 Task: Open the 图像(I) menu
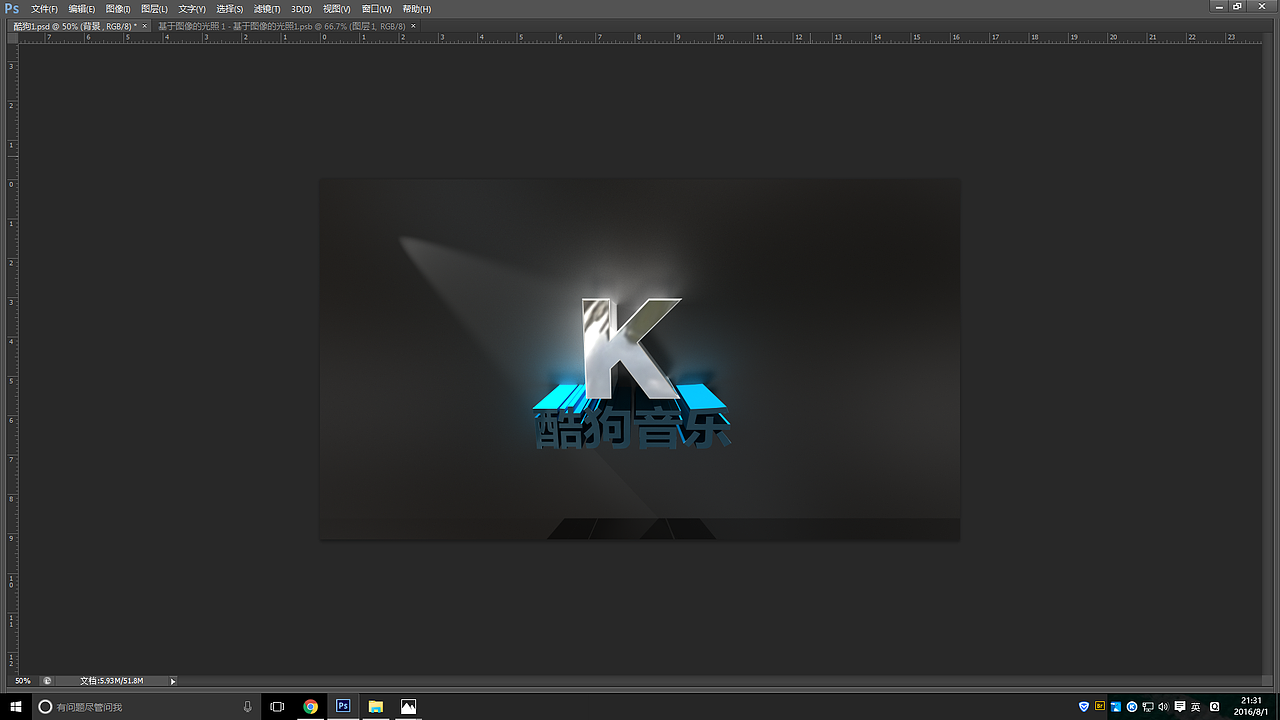(118, 9)
